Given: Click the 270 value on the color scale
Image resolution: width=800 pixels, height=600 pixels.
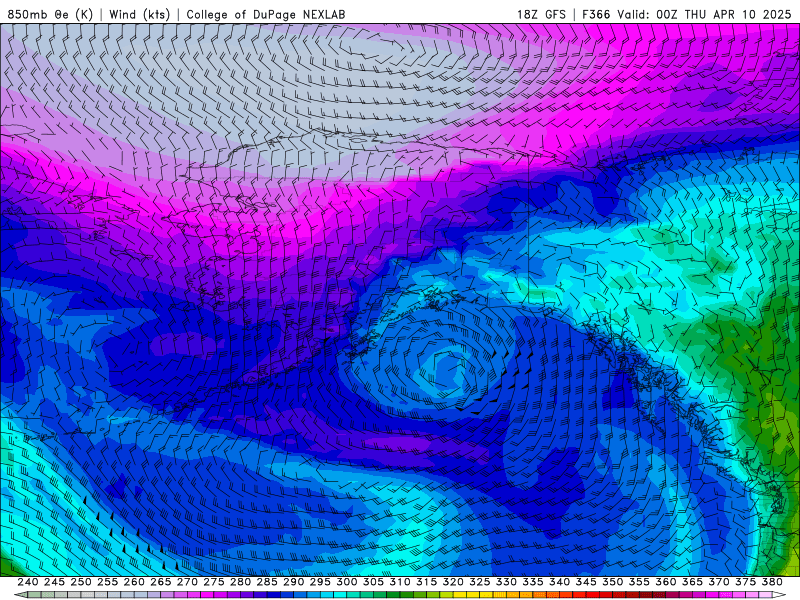Looking at the screenshot, I should [x=187, y=582].
